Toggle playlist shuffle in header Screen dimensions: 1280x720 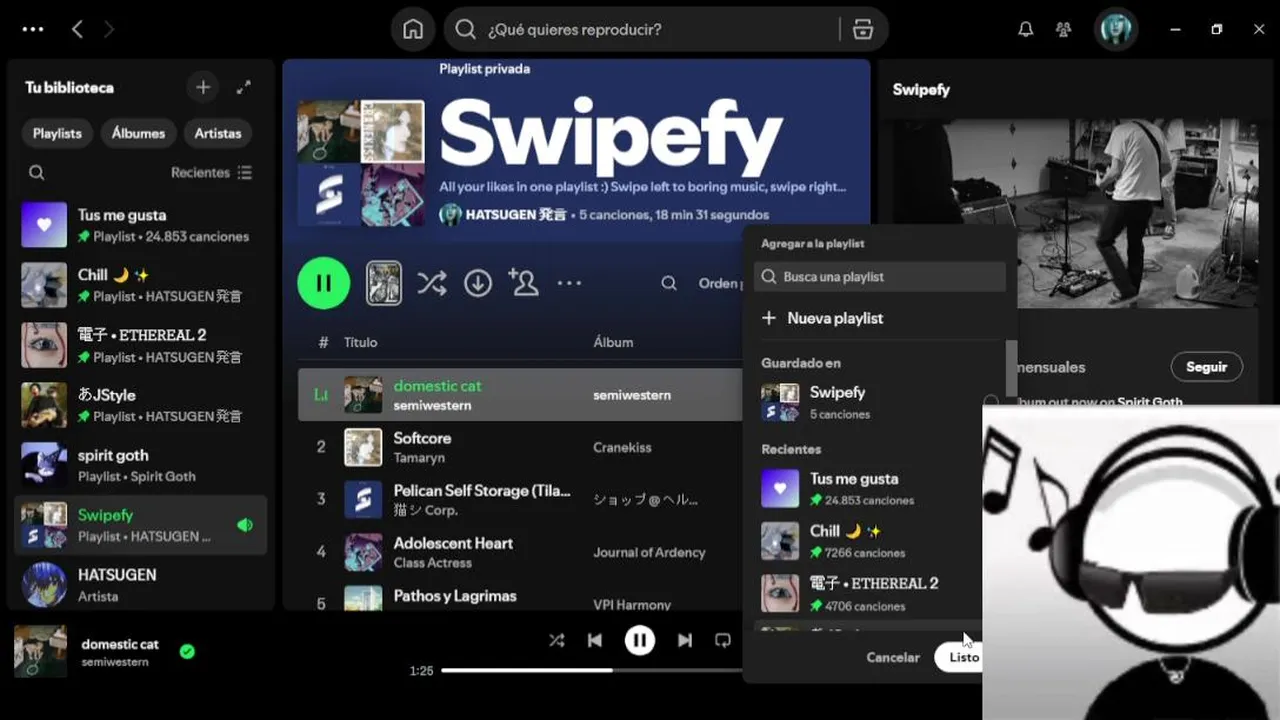pyautogui.click(x=432, y=283)
